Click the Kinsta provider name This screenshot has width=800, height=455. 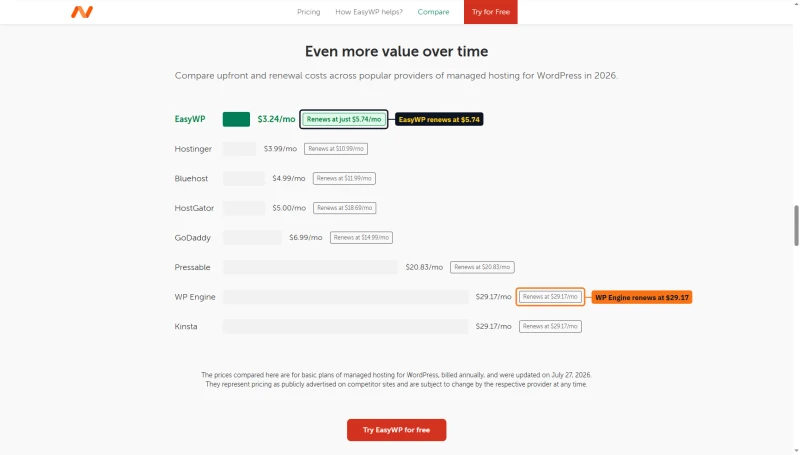point(186,326)
